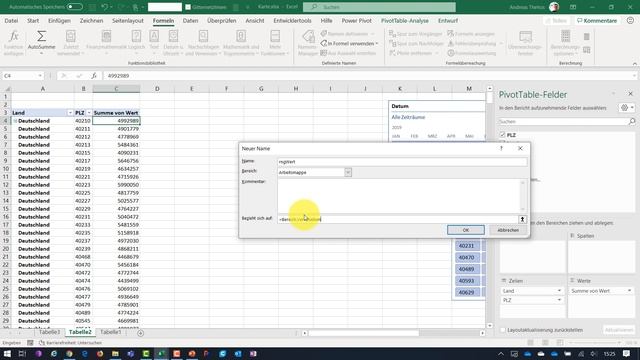640x360 pixels.
Task: Switch to sheet tab Tabelle3
Action: coord(49,332)
